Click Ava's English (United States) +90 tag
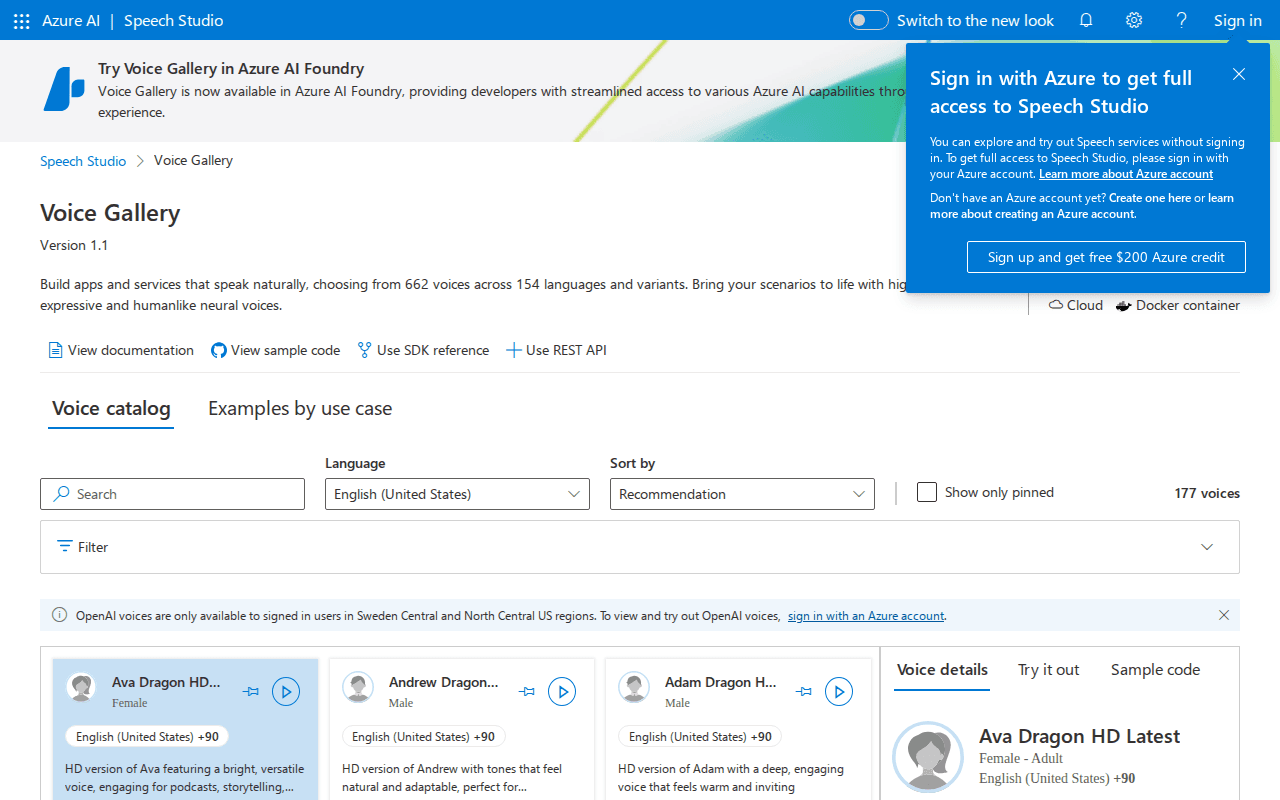Viewport: 1280px width, 800px height. (147, 736)
